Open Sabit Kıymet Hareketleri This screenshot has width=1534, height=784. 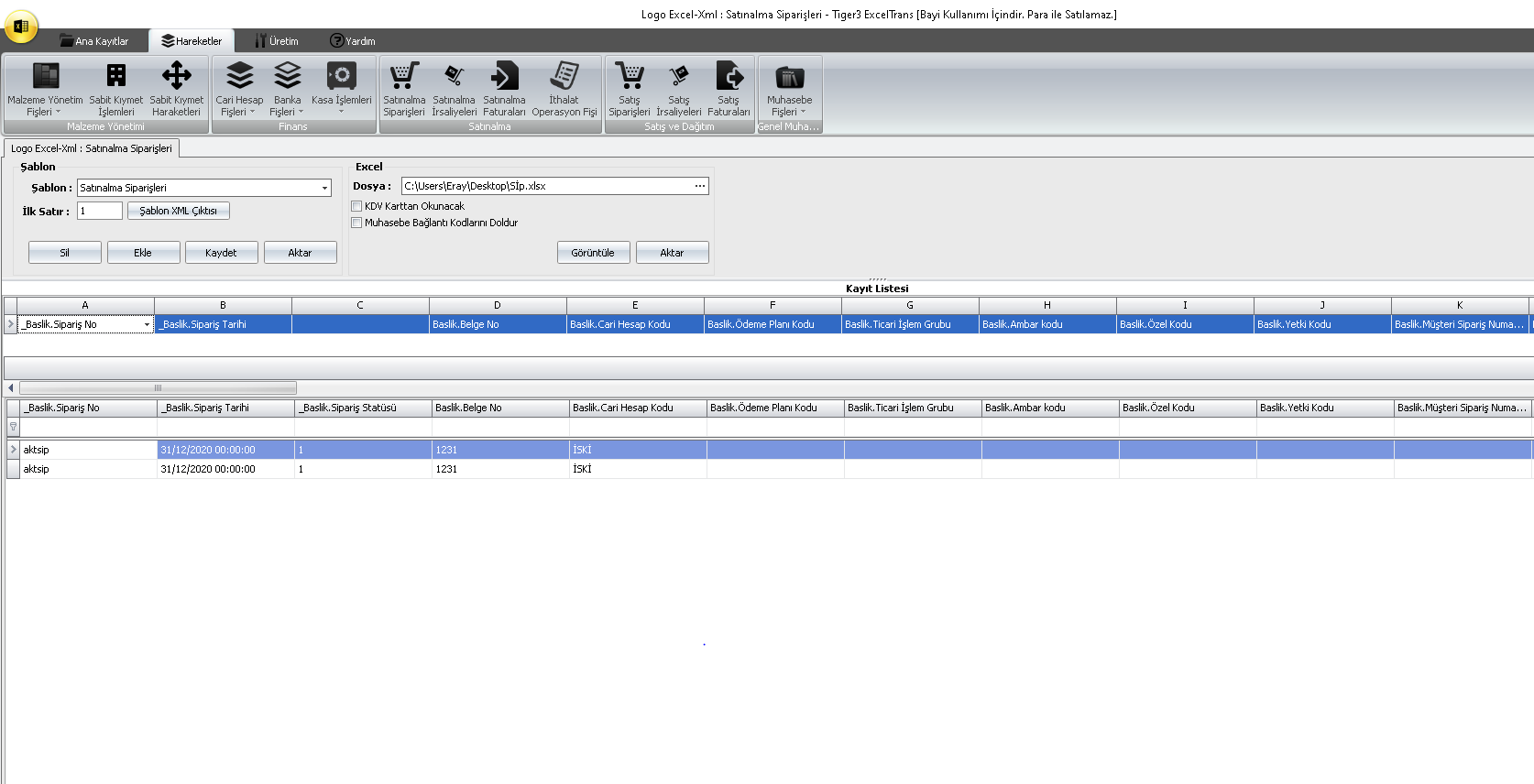[177, 89]
